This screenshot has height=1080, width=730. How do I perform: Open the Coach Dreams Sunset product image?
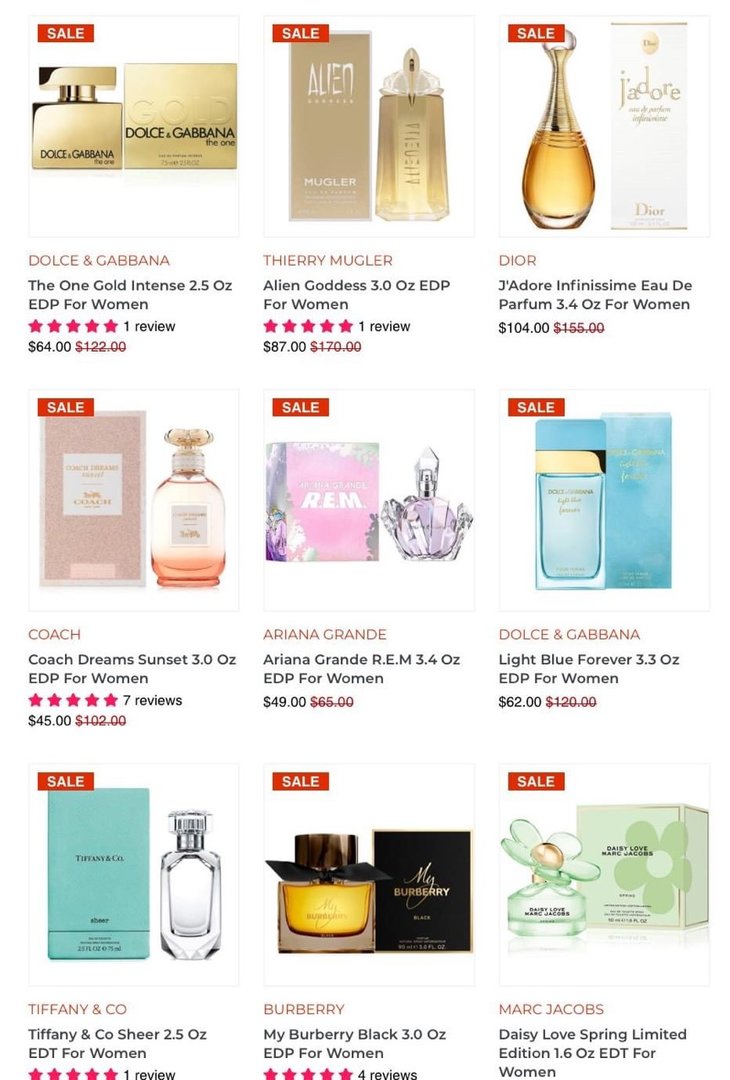134,500
